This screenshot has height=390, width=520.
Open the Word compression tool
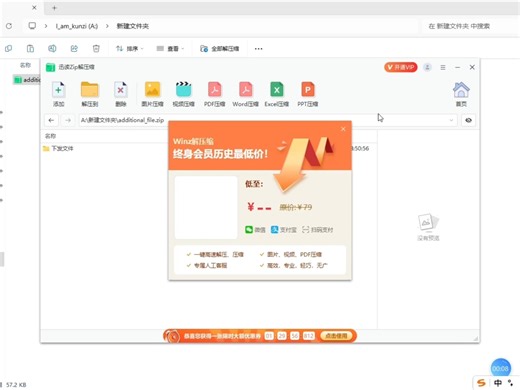pos(245,94)
